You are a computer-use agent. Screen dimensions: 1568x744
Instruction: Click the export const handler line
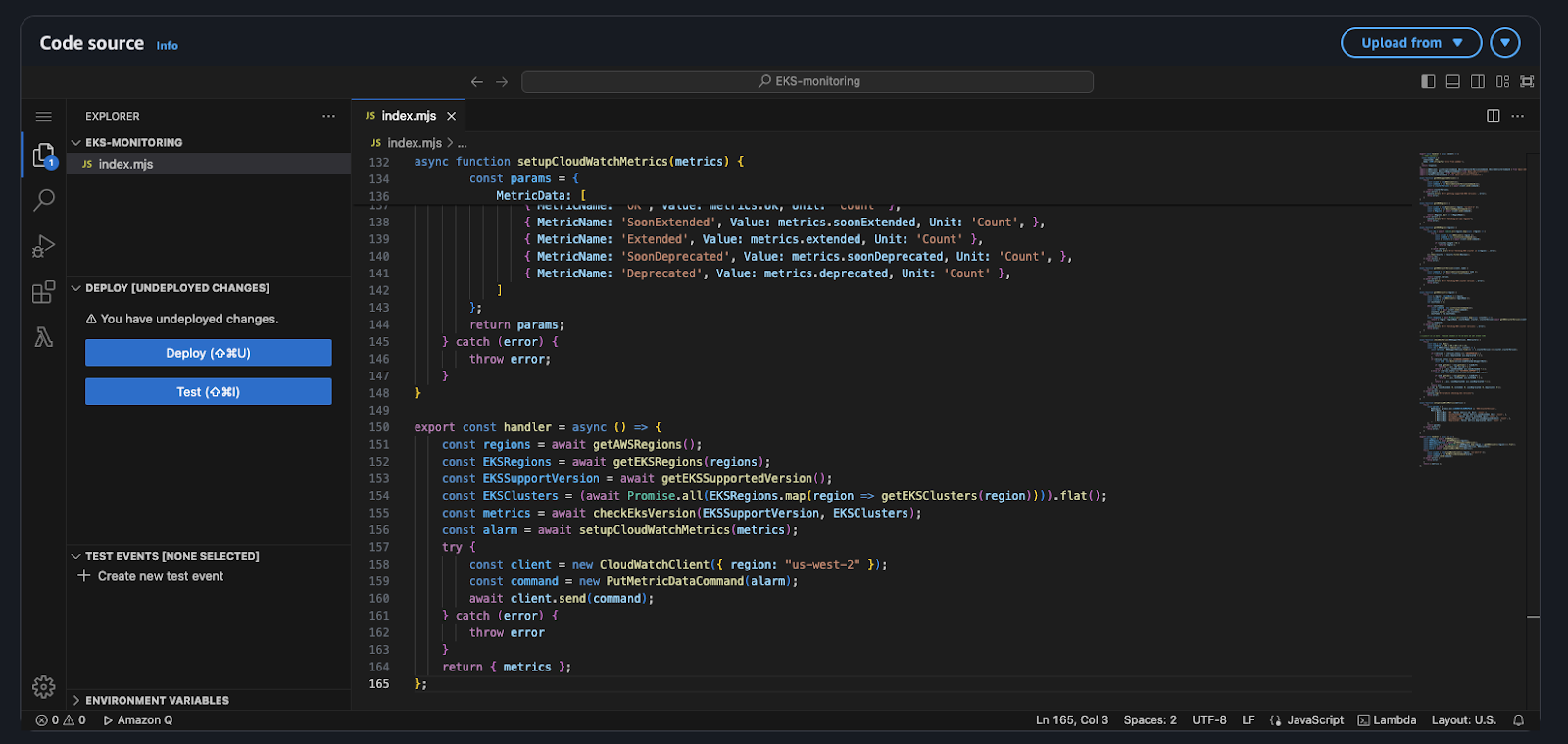click(537, 427)
